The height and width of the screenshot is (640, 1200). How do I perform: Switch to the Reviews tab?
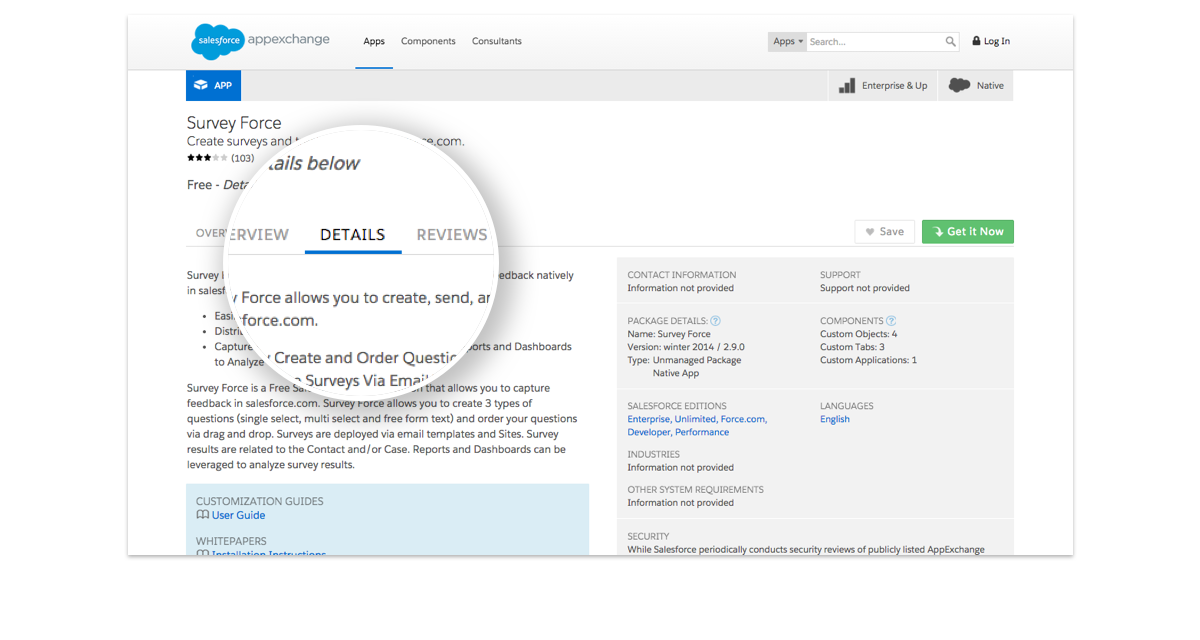tap(452, 235)
